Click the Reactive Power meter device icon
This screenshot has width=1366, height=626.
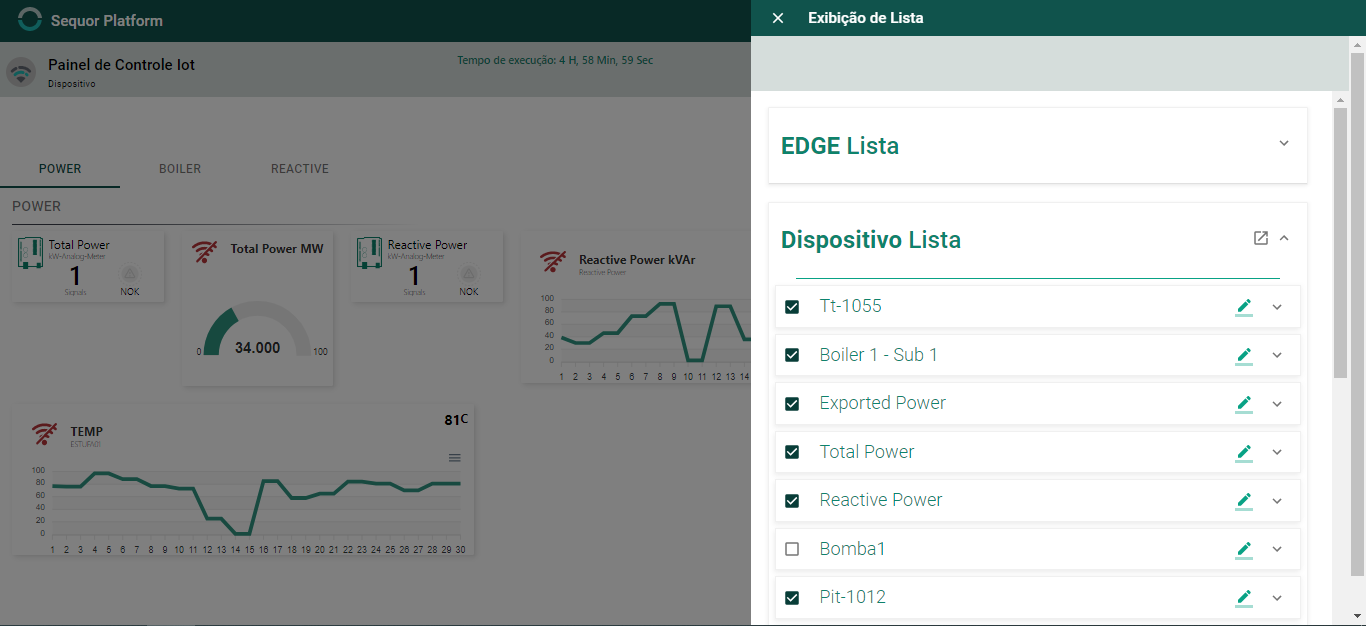click(x=370, y=252)
